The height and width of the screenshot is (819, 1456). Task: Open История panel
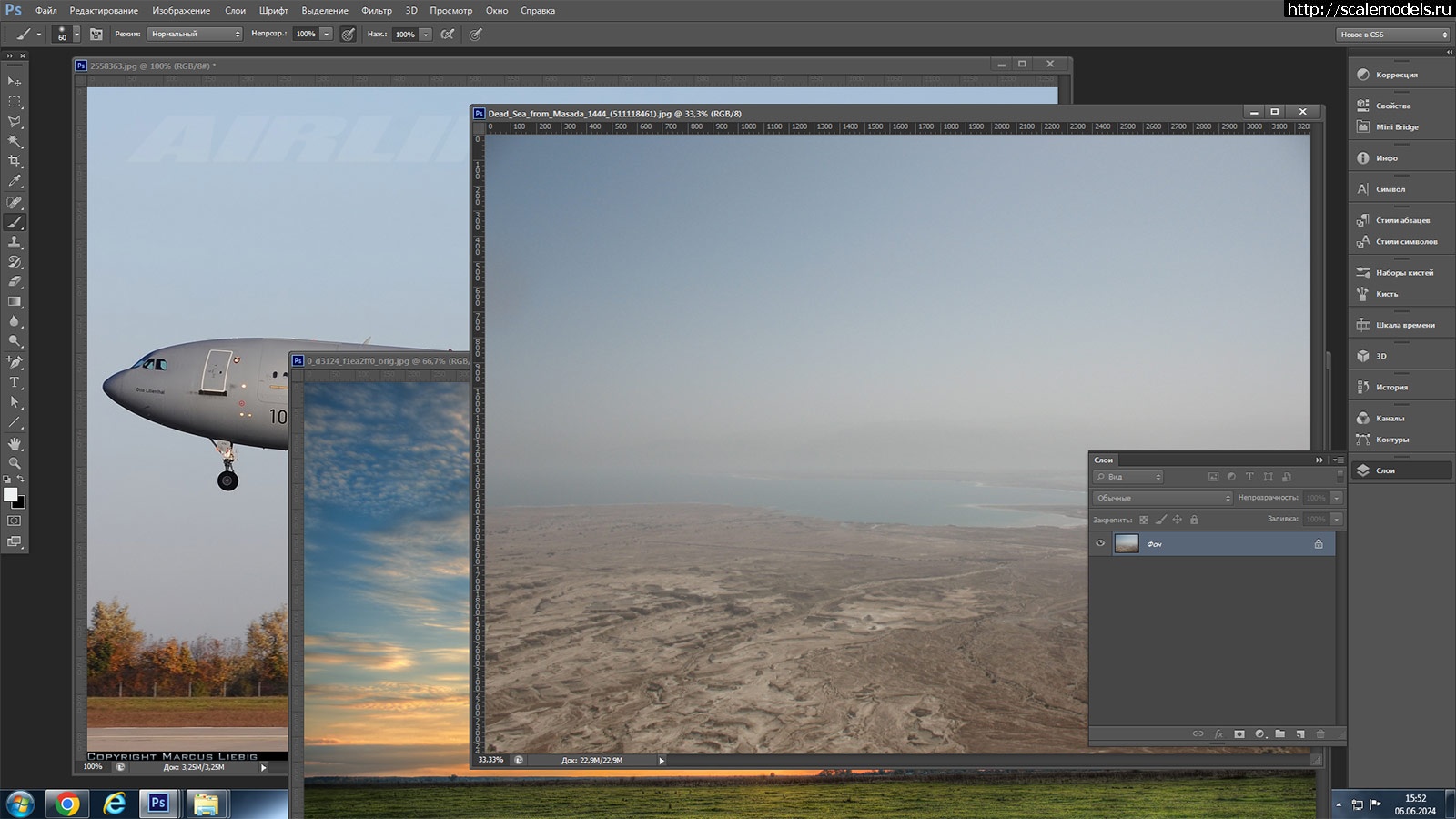tap(1400, 387)
